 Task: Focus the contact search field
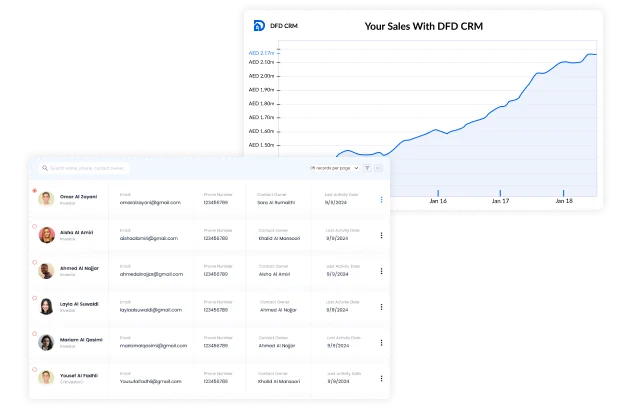click(x=85, y=168)
